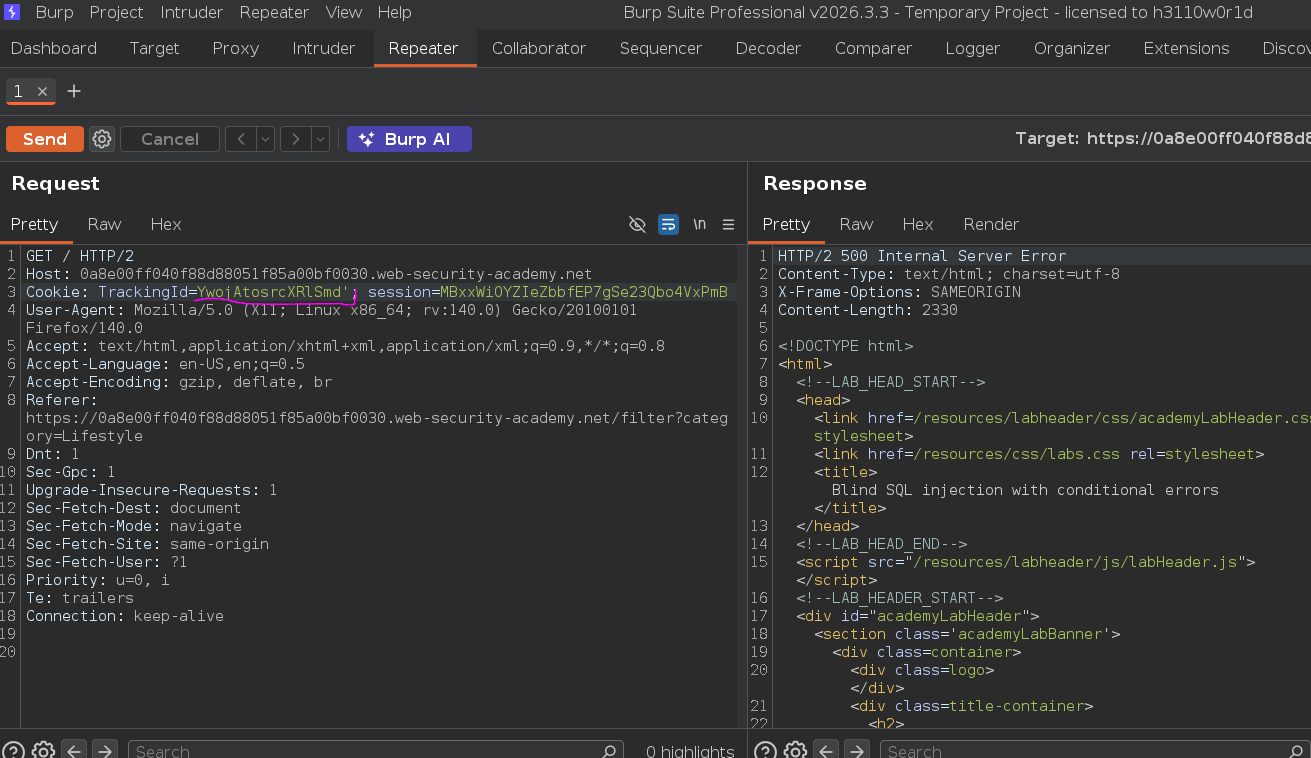Click 'Blind SQL injection with conditional errors' title text
The width and height of the screenshot is (1311, 758).
(x=1025, y=490)
